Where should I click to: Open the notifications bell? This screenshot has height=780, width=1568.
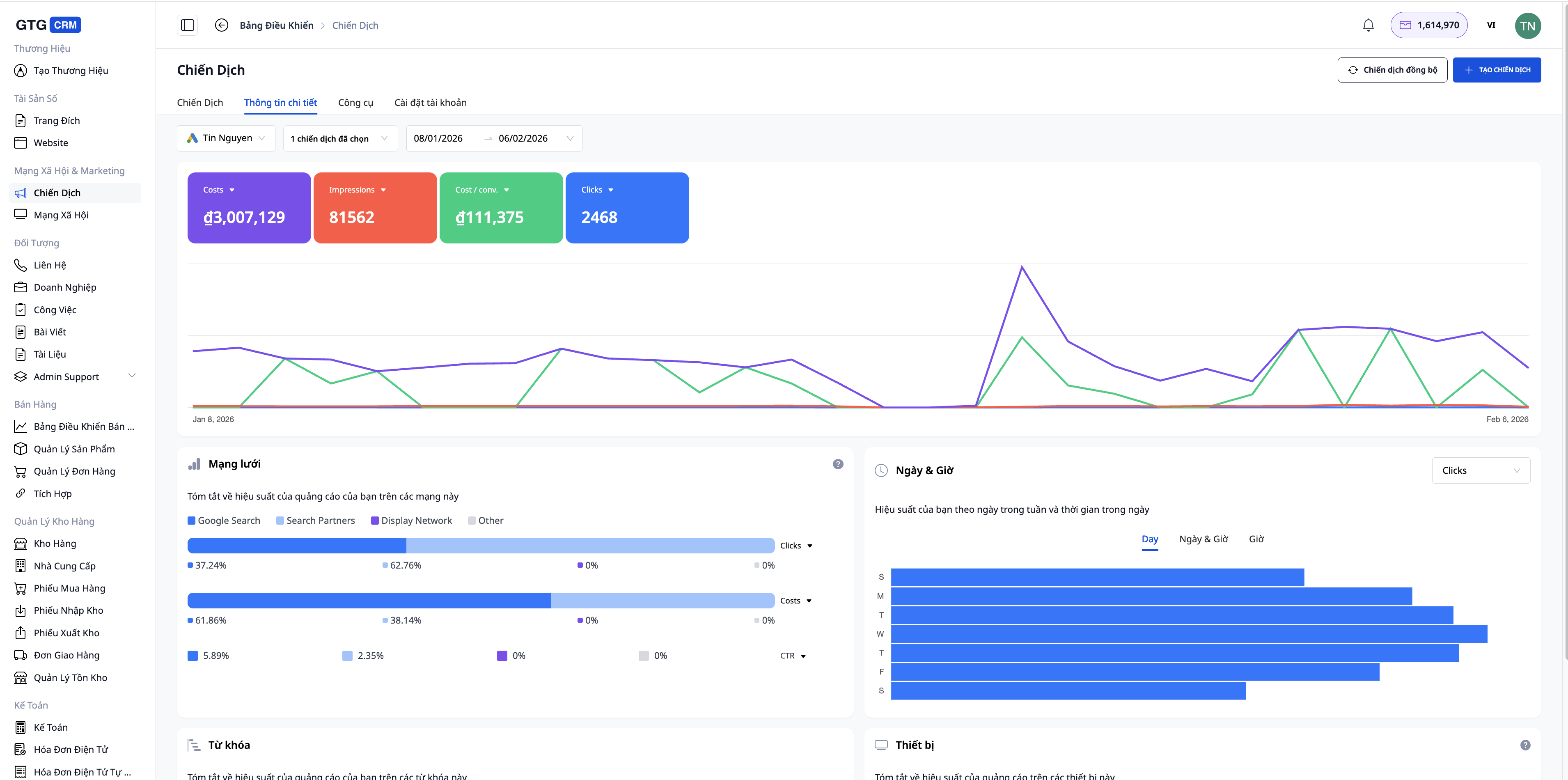tap(1368, 25)
